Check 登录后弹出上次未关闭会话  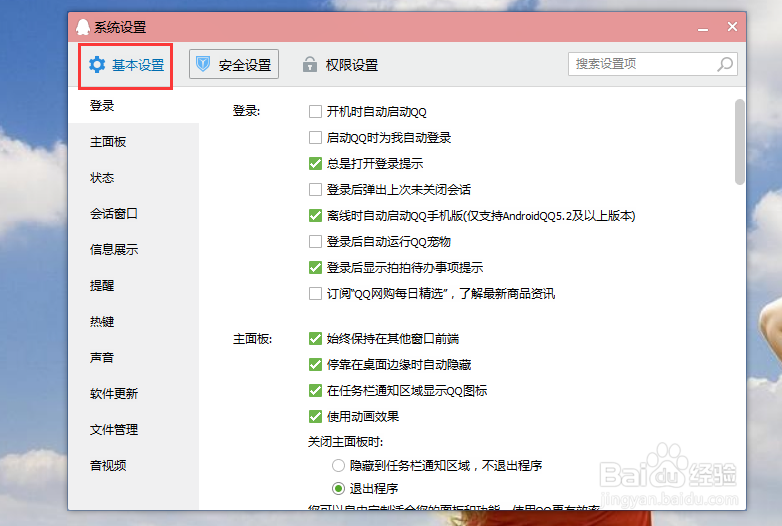point(315,189)
